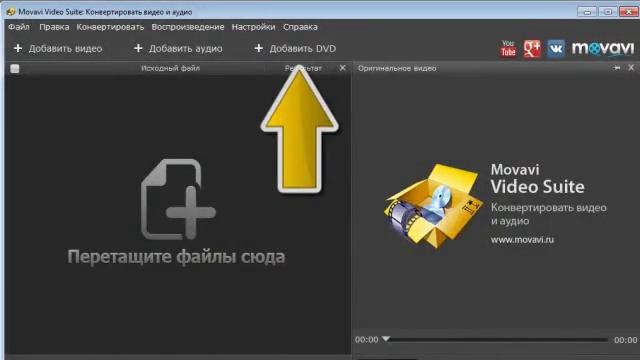Click the right 00:00 duration label
Image resolution: width=640 pixels, height=360 pixels.
click(x=625, y=340)
